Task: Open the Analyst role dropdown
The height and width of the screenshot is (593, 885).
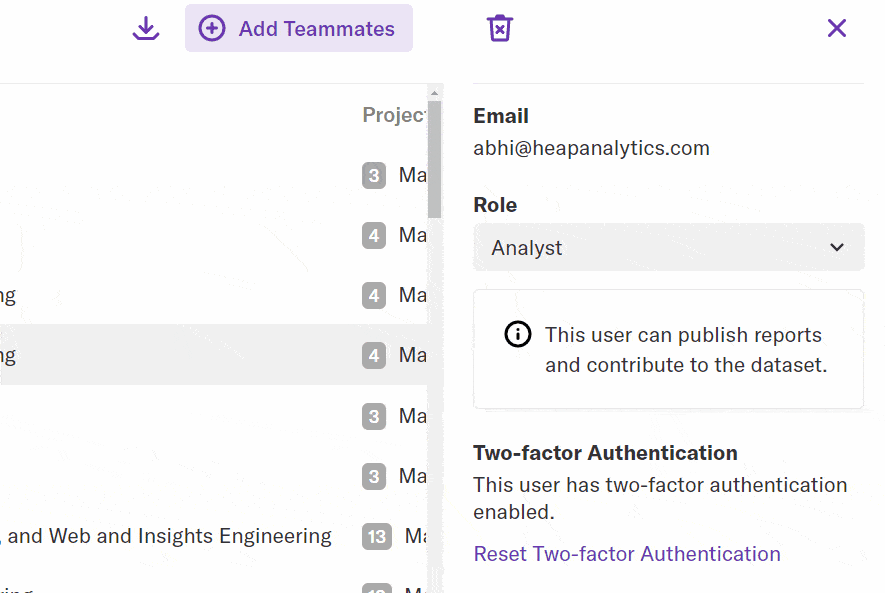Action: point(668,247)
